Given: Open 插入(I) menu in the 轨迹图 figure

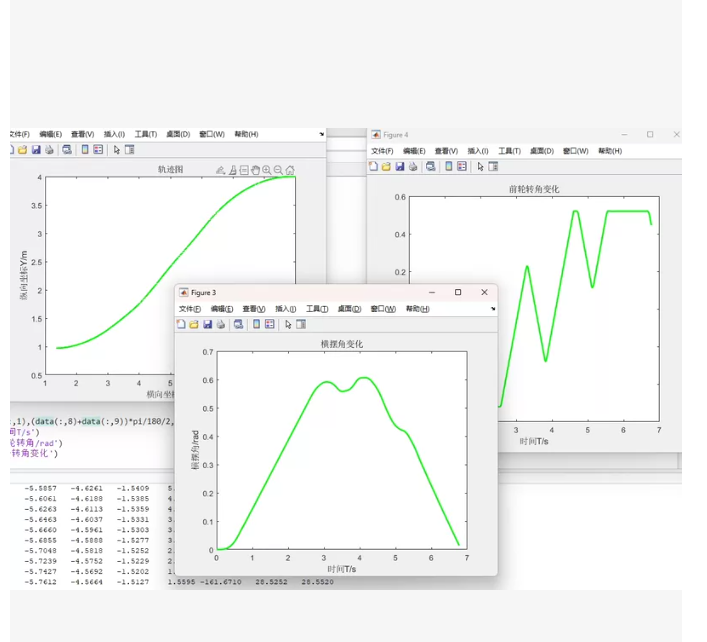Looking at the screenshot, I should coord(114,134).
